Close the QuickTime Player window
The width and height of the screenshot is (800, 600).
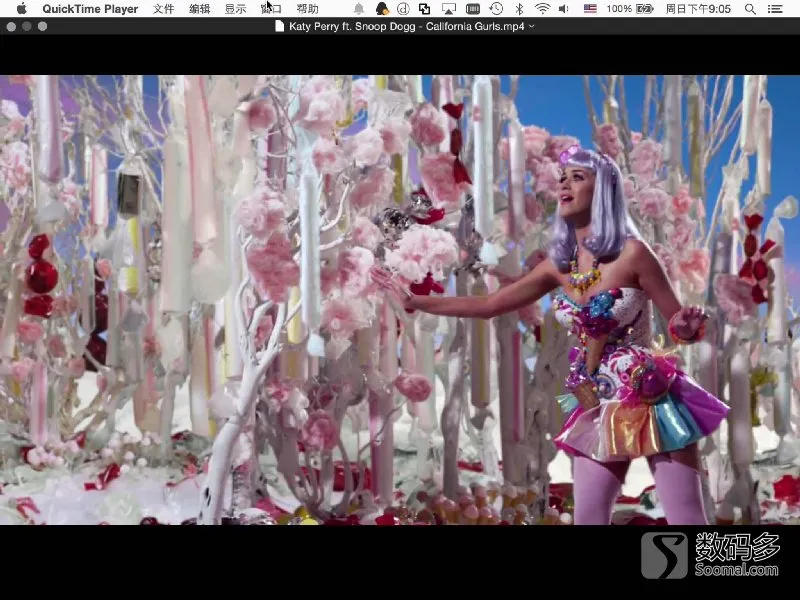tap(11, 27)
